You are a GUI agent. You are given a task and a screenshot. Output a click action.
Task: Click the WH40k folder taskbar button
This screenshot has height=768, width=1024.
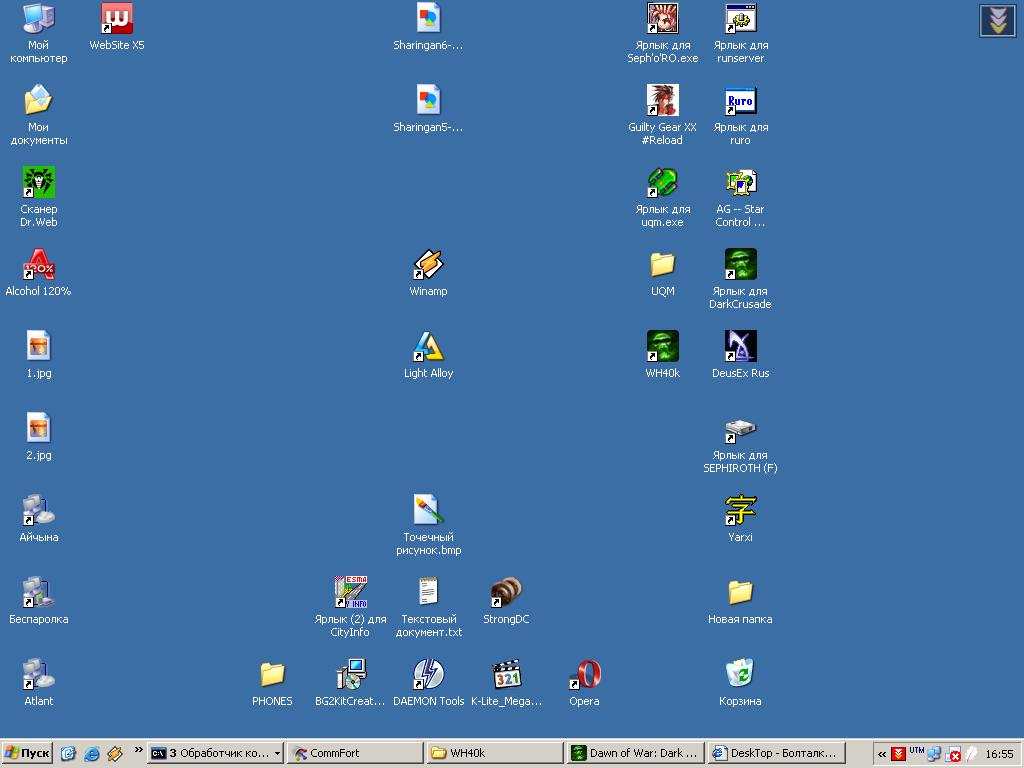(x=494, y=753)
